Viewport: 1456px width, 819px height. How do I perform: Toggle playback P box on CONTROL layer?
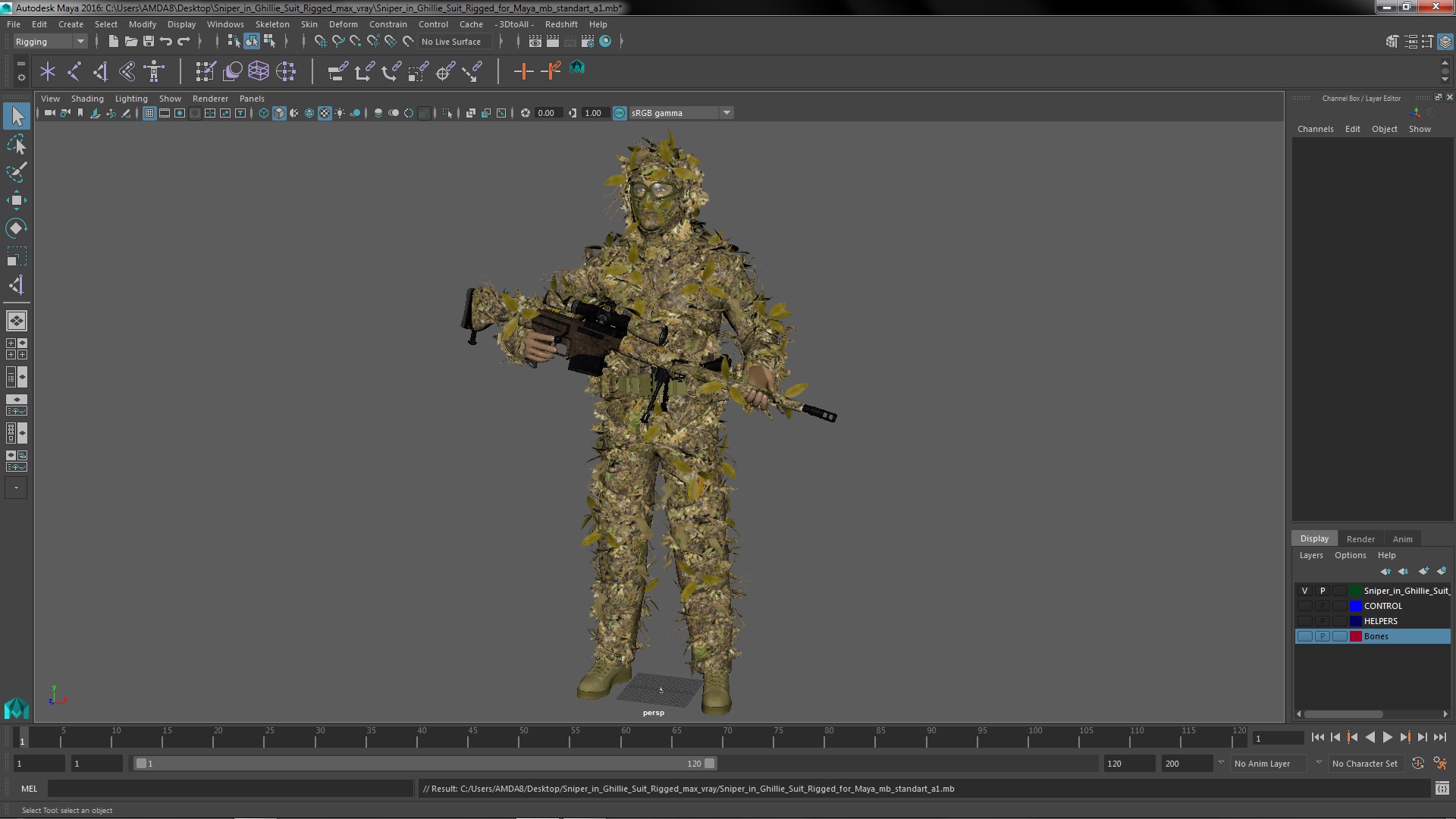point(1323,606)
